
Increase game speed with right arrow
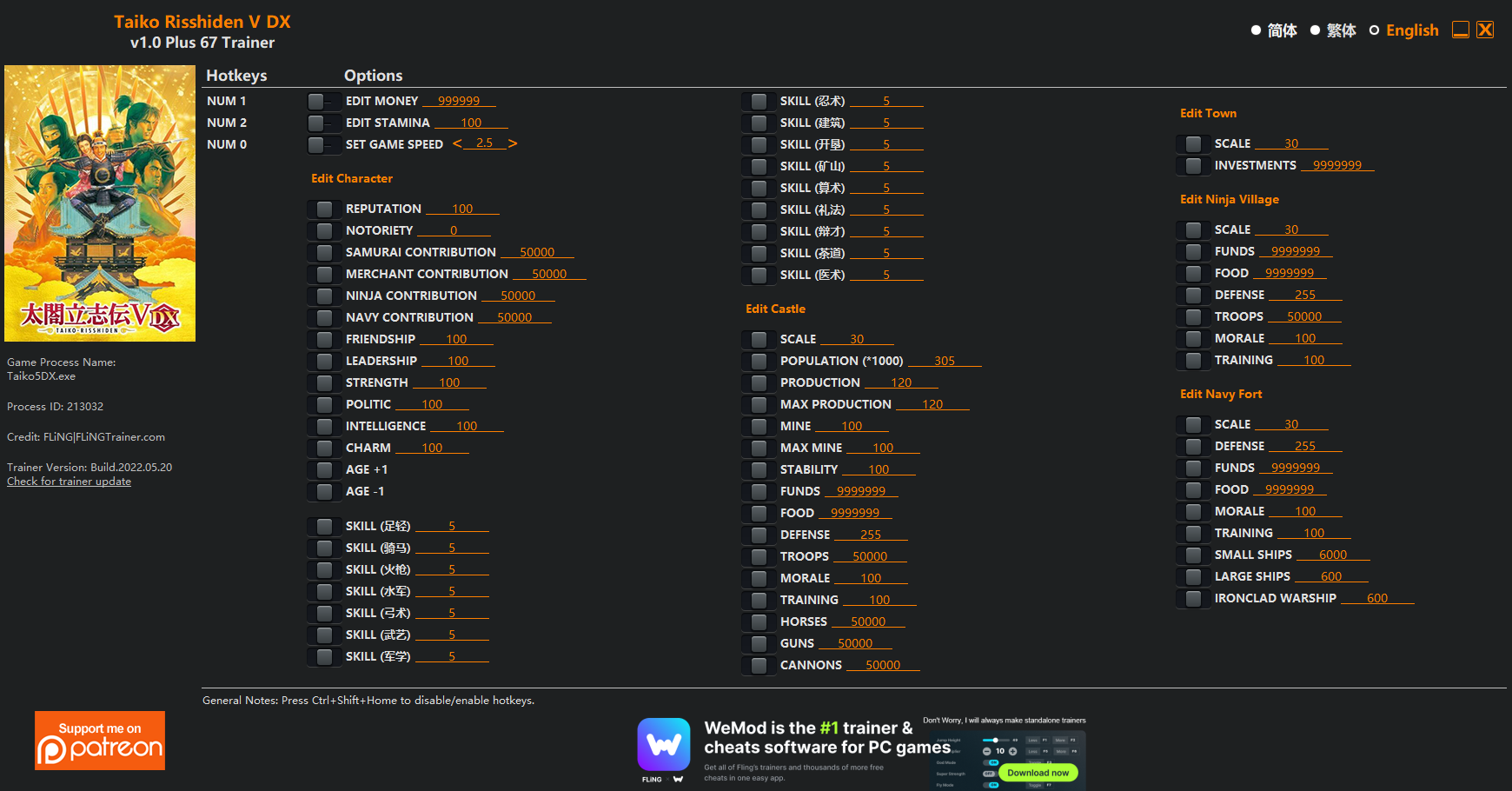[513, 143]
